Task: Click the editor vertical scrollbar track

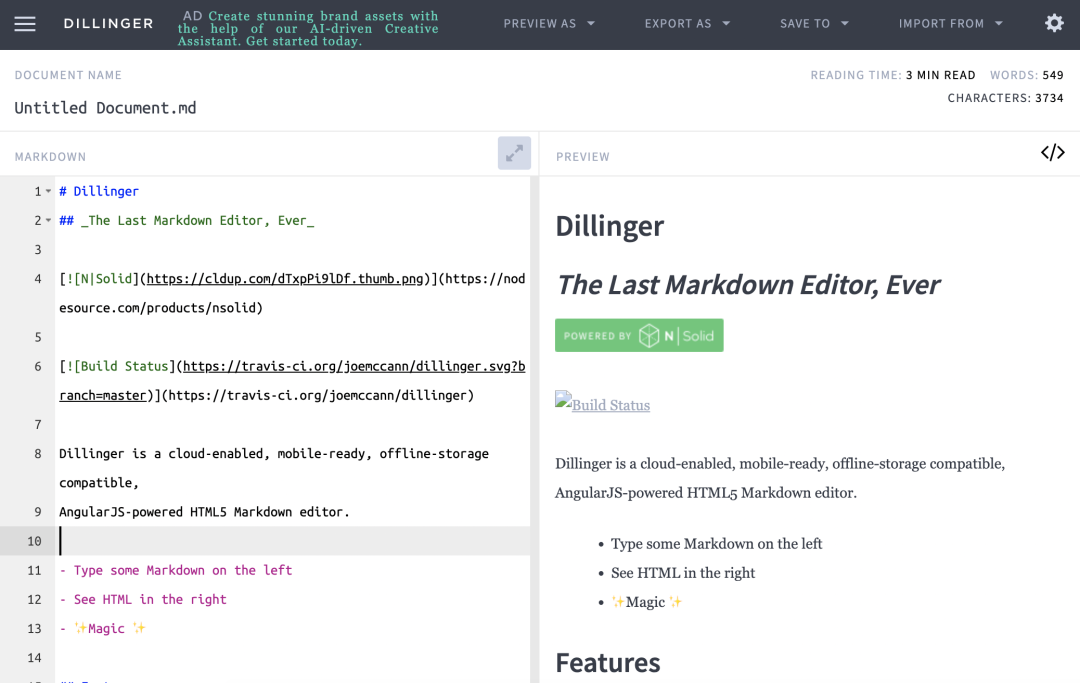Action: (534, 430)
